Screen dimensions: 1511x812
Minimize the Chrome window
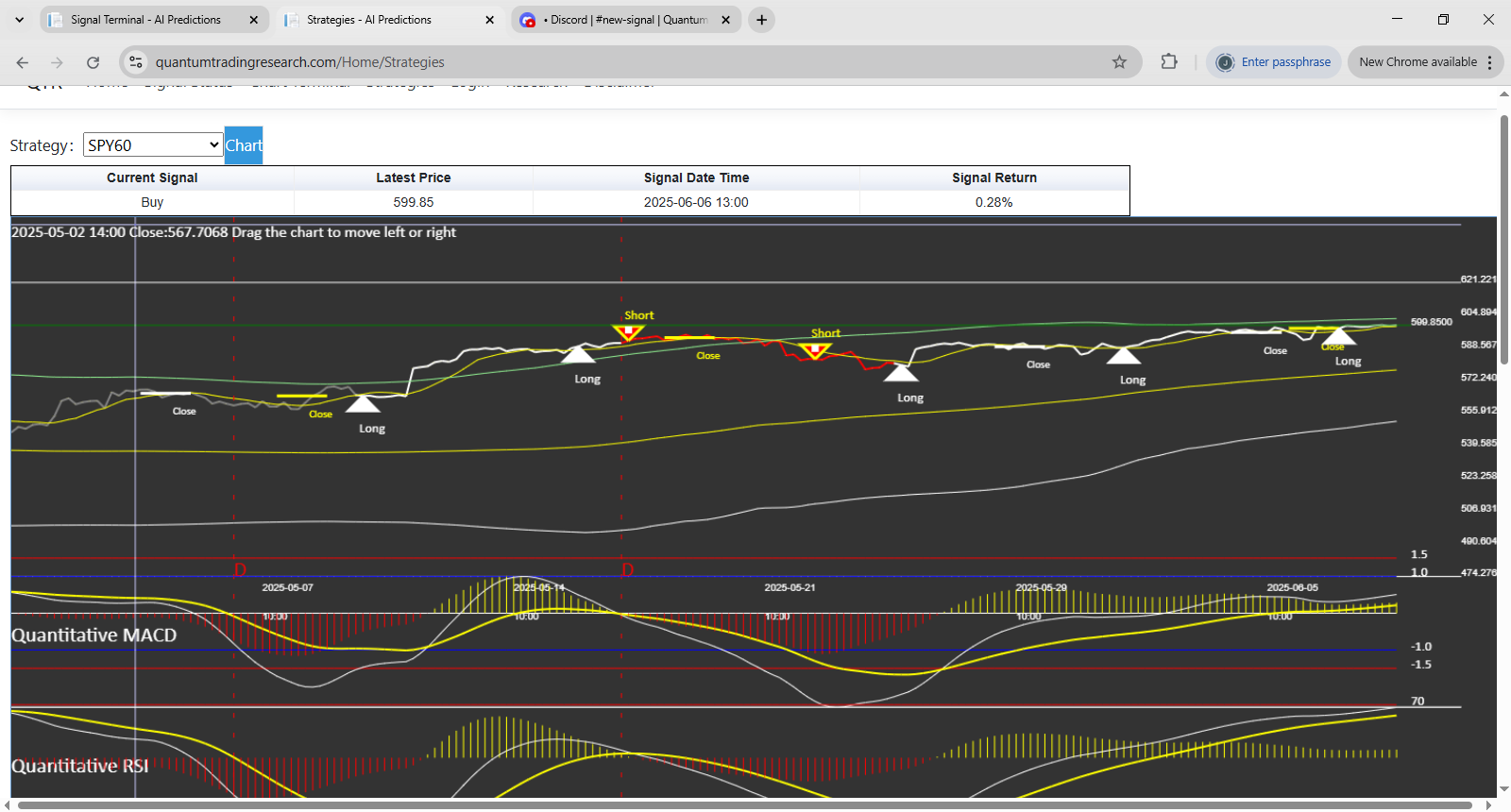1398,19
